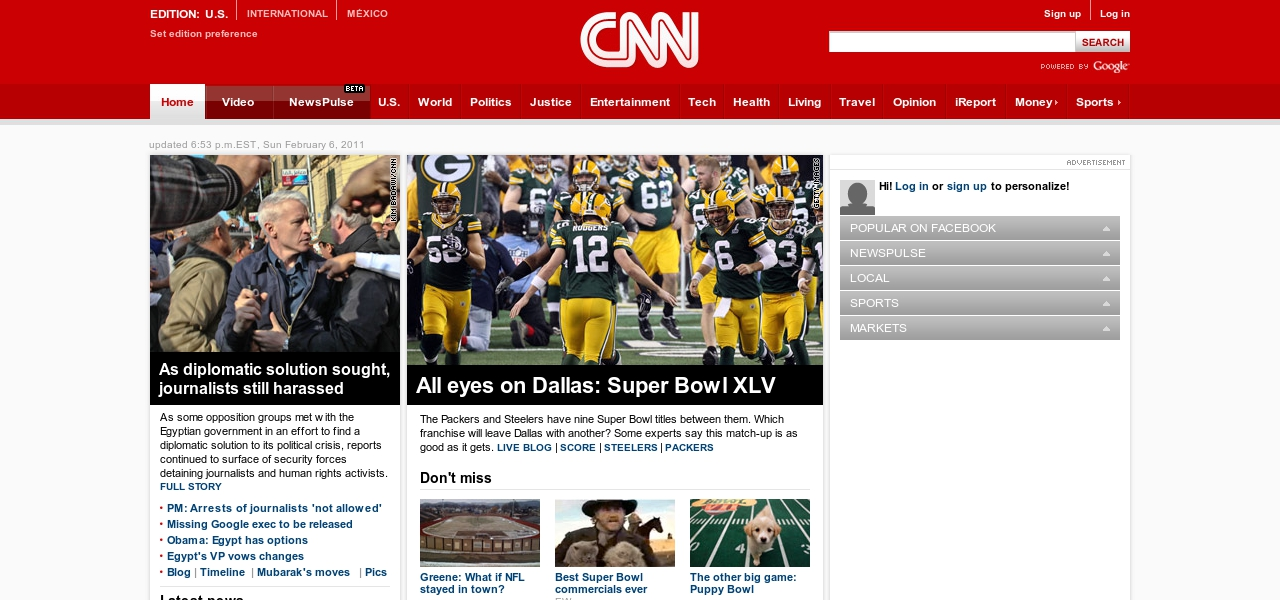Open the Puppy Bowl thumbnail image
Image resolution: width=1280 pixels, height=600 pixels.
tap(749, 533)
